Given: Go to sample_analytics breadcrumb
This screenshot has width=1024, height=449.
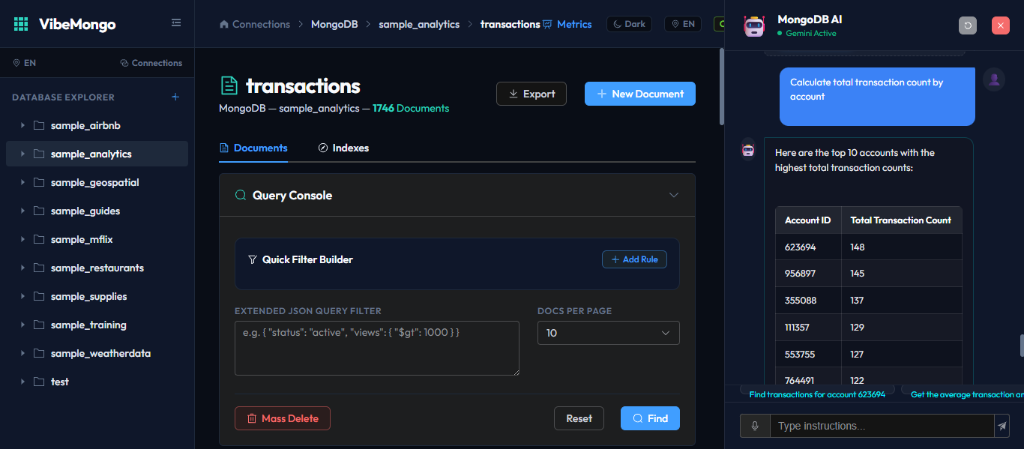Looking at the screenshot, I should pyautogui.click(x=419, y=24).
